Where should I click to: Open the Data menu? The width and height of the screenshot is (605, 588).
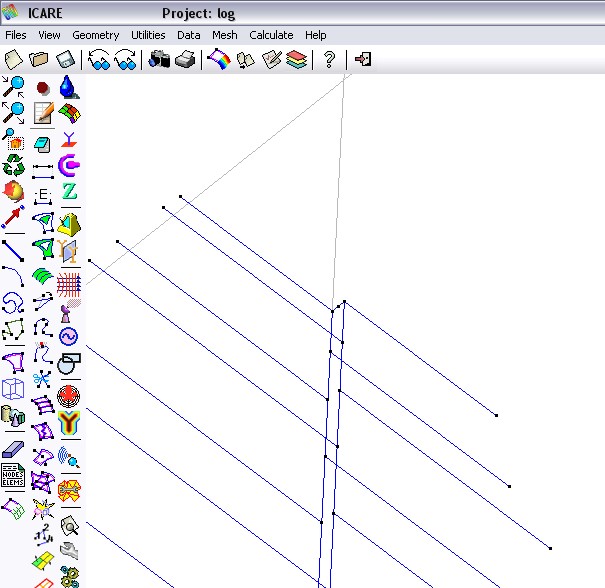coord(189,35)
